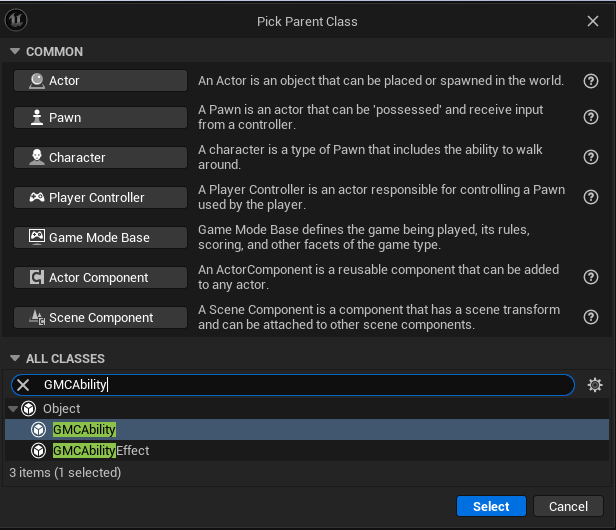616x530 pixels.
Task: Click help icon for Scene Component
Action: click(x=591, y=317)
